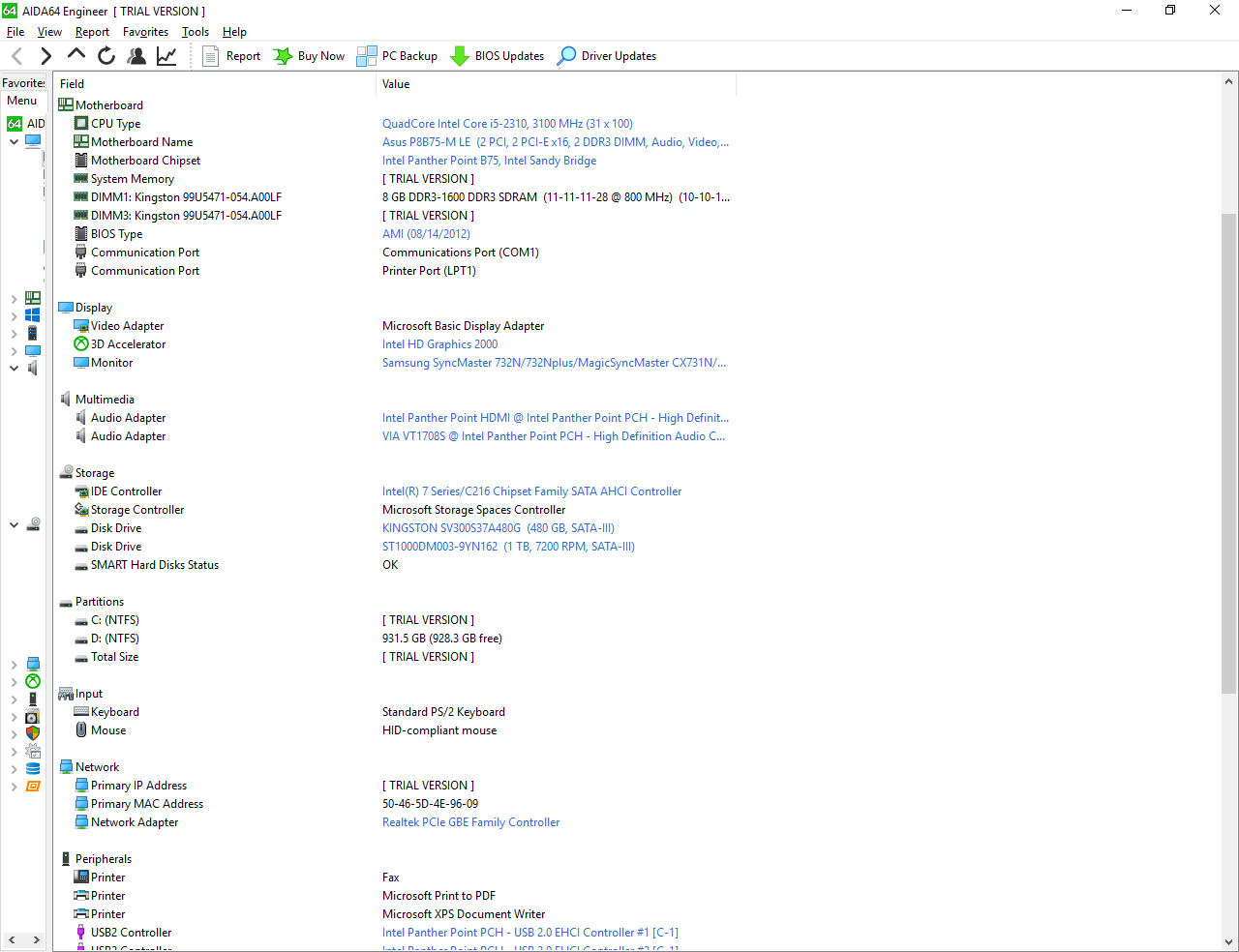Click the sidebar horizontal scroll right arrow

click(x=37, y=940)
